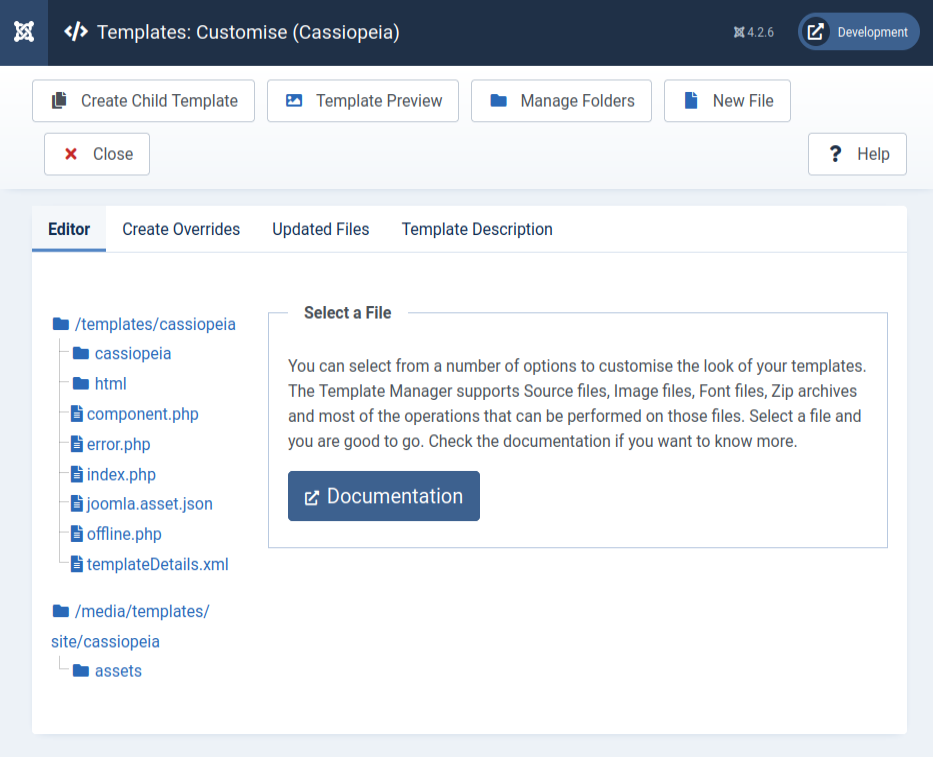Open Template Preview
The image size is (933, 757).
[363, 101]
